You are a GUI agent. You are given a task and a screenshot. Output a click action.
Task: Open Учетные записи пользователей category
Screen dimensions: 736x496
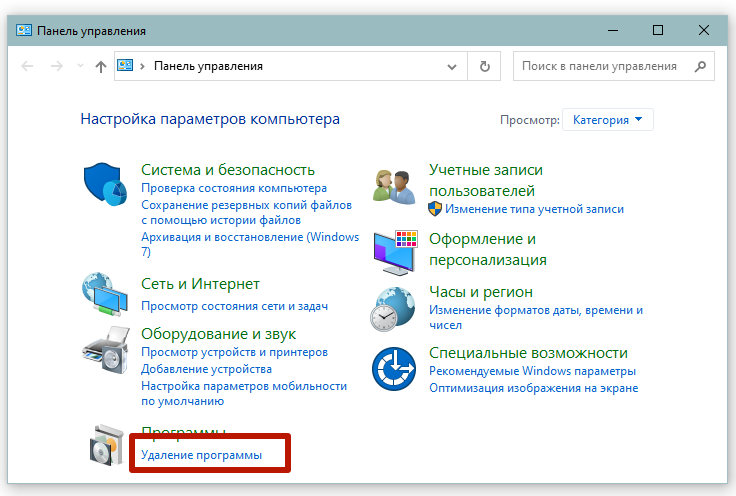[x=486, y=180]
